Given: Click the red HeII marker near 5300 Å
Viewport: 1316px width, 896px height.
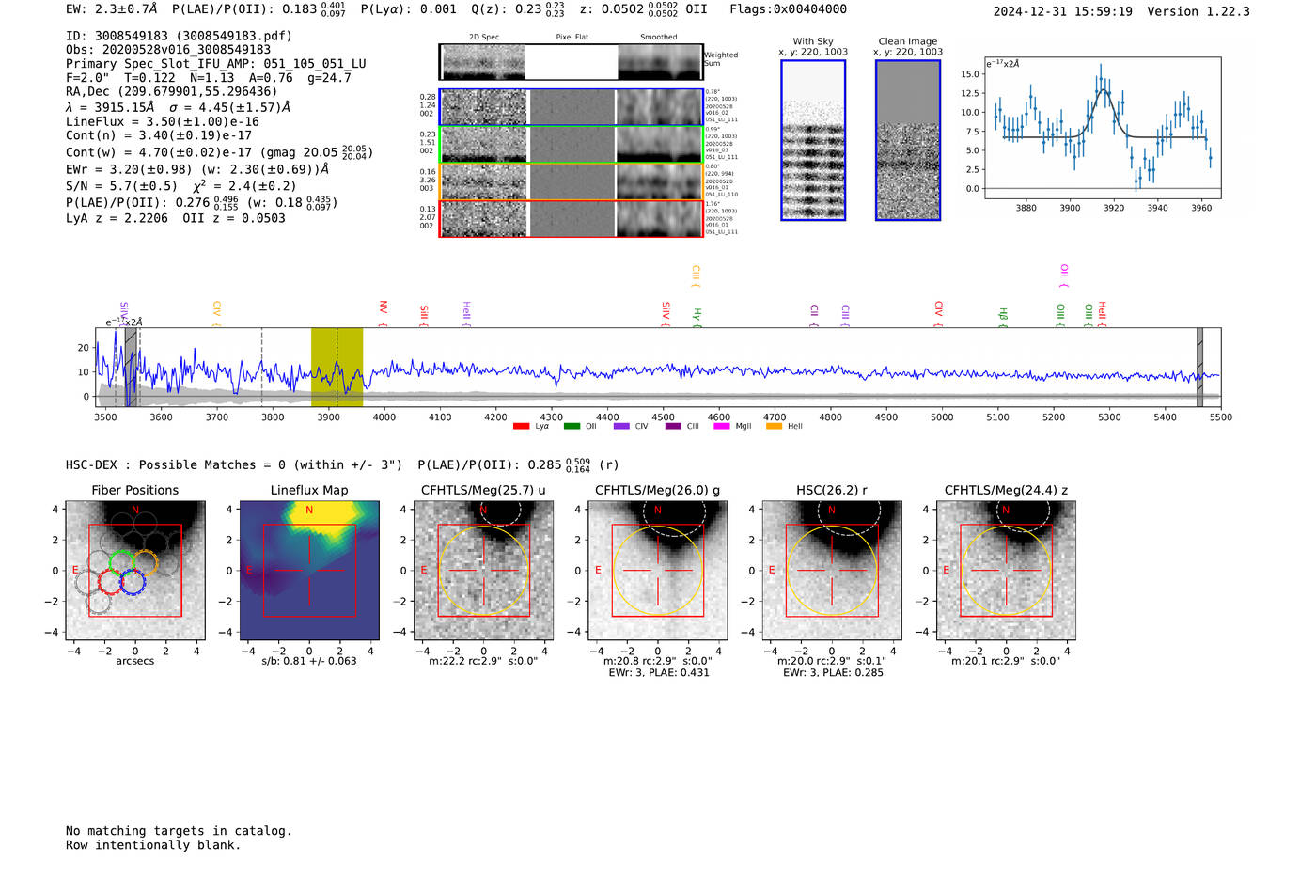Looking at the screenshot, I should [1102, 315].
